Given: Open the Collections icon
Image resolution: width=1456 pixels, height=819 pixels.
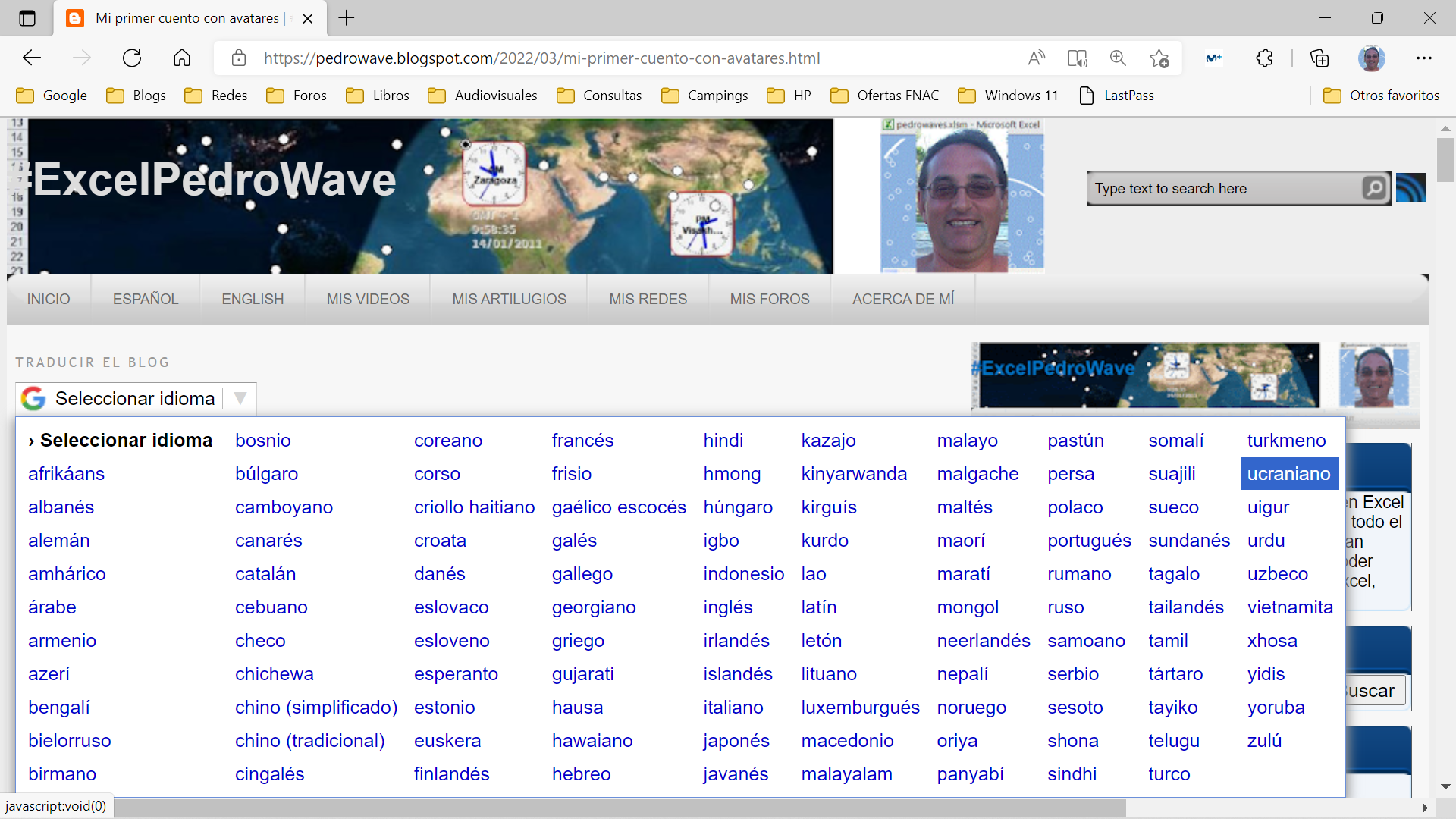Looking at the screenshot, I should (x=1319, y=58).
